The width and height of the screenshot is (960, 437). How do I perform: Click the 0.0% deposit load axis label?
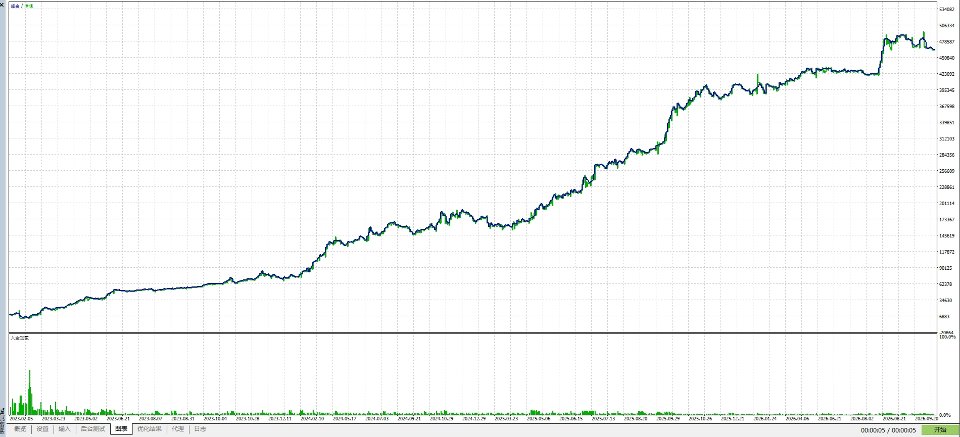[x=945, y=416]
